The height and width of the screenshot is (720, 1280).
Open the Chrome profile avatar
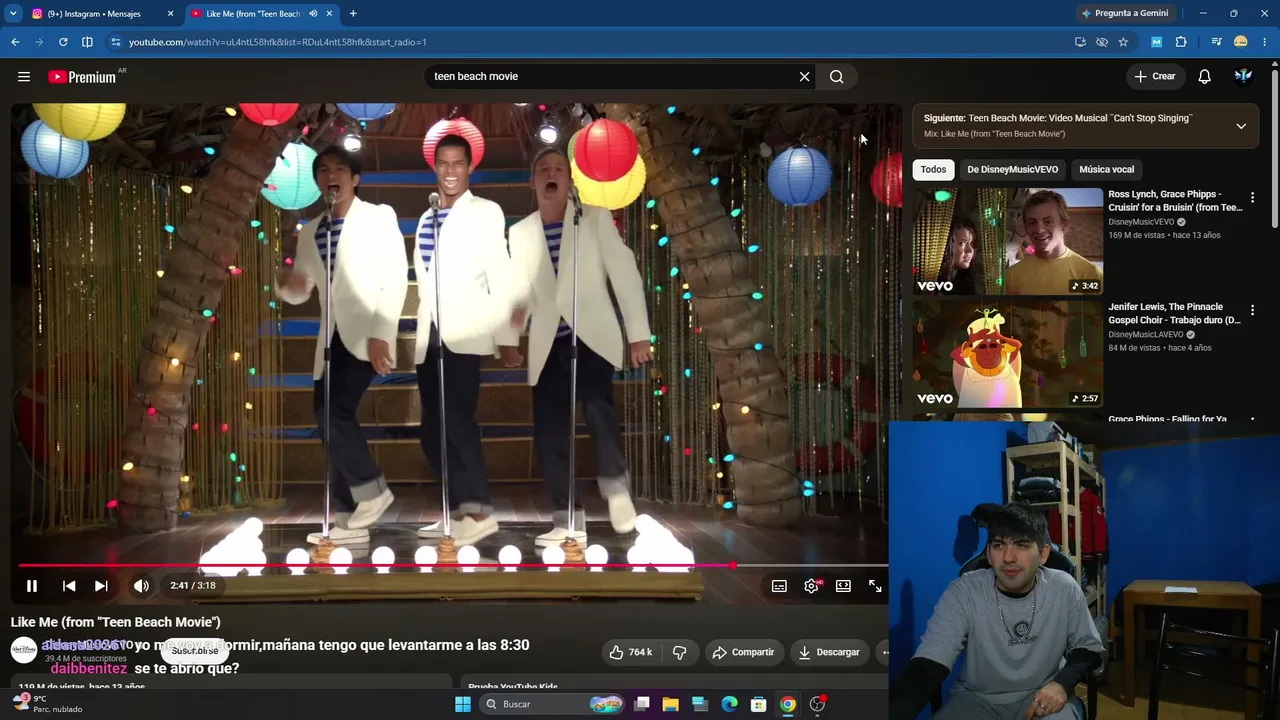[x=1241, y=42]
